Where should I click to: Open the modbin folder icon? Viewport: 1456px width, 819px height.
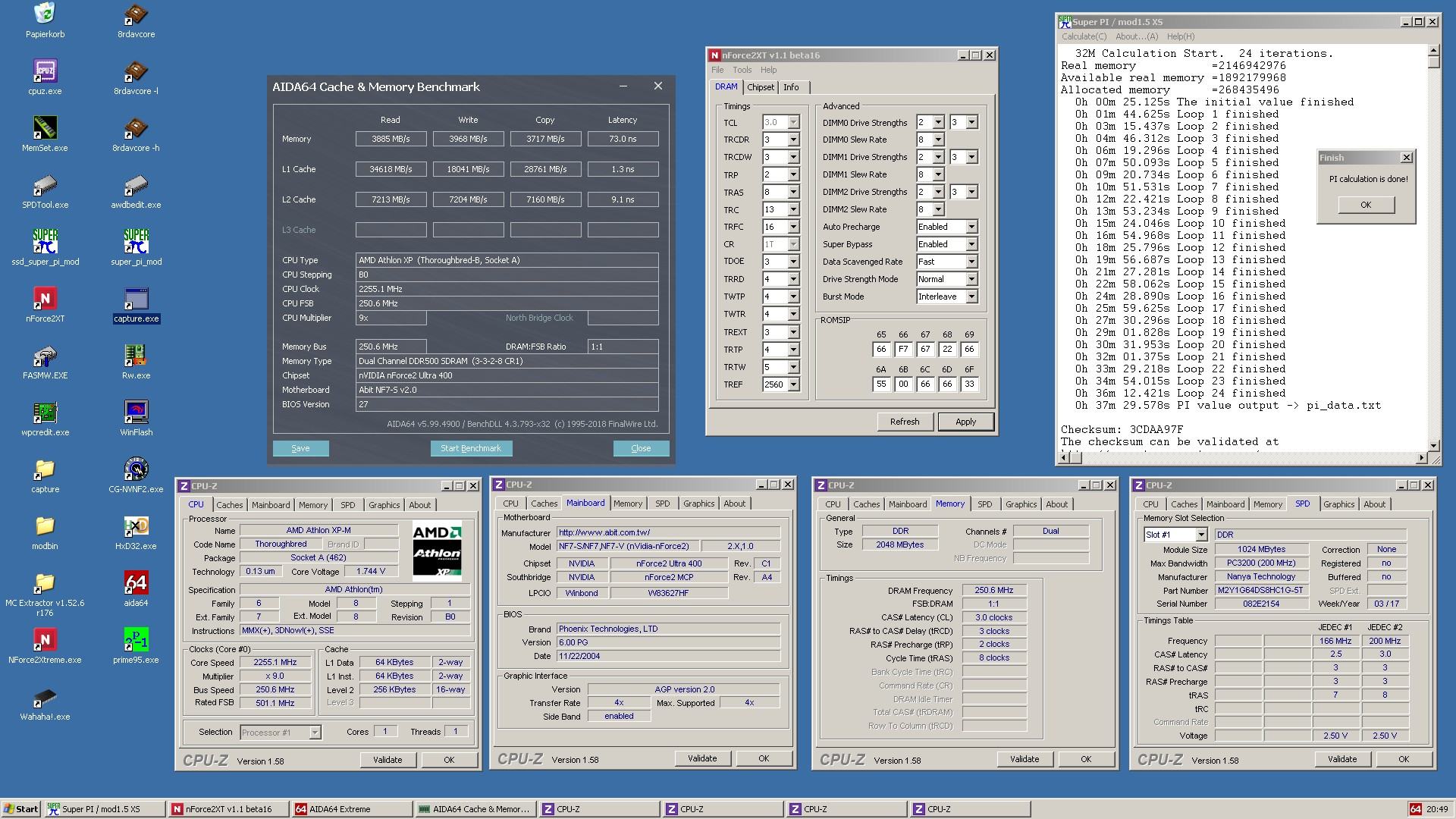pos(45,532)
